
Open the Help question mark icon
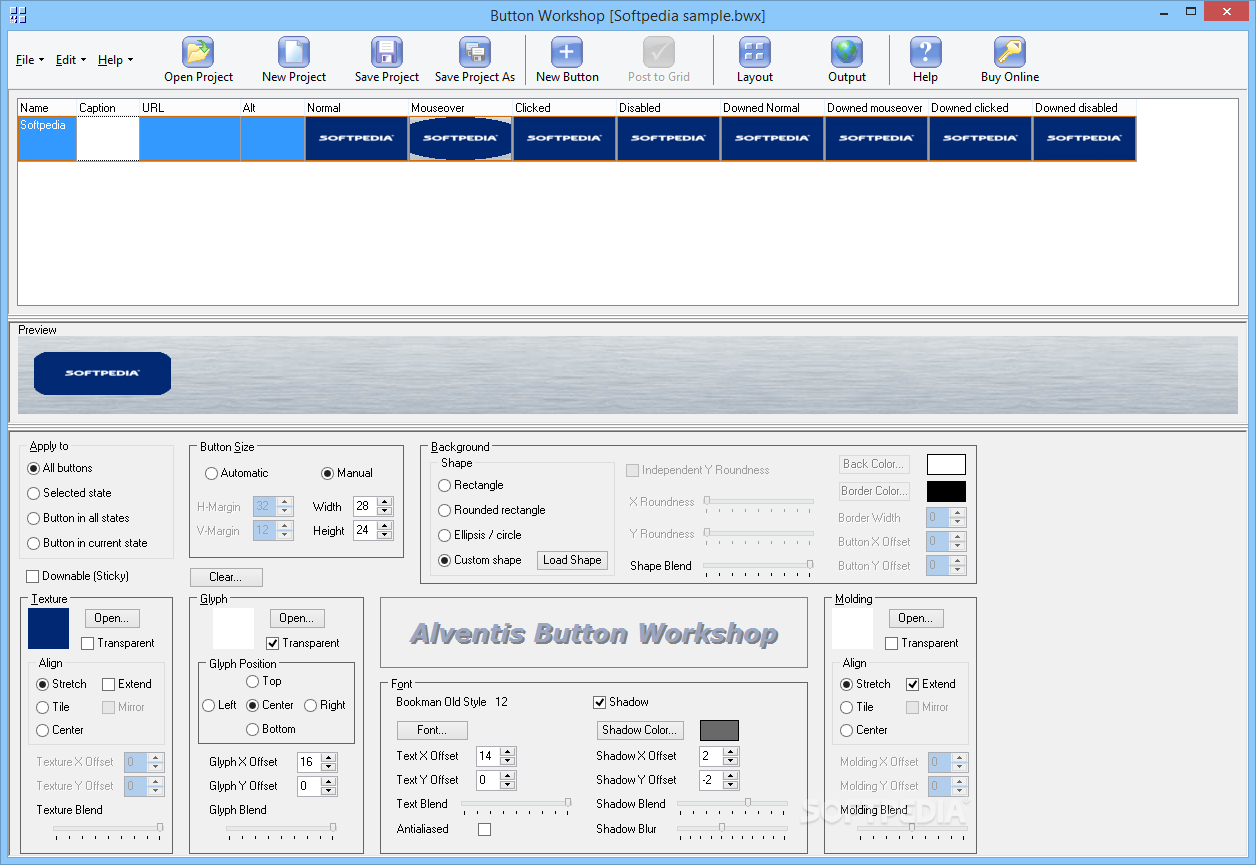pos(926,52)
